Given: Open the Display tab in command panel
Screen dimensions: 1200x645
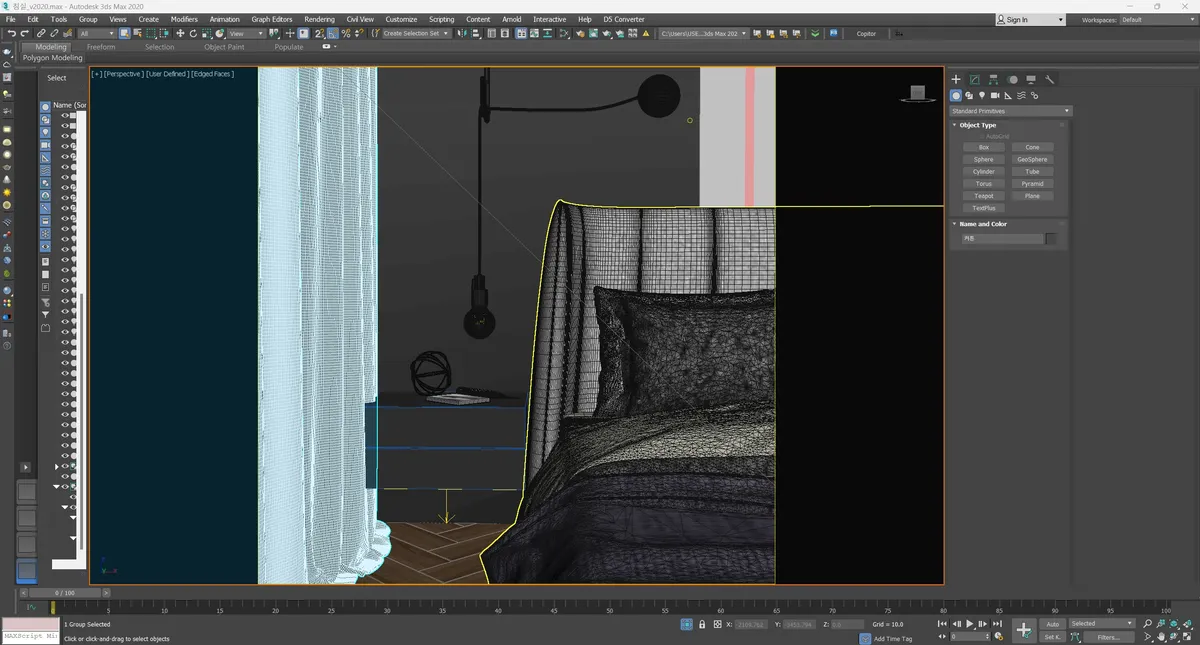Looking at the screenshot, I should tap(1031, 79).
